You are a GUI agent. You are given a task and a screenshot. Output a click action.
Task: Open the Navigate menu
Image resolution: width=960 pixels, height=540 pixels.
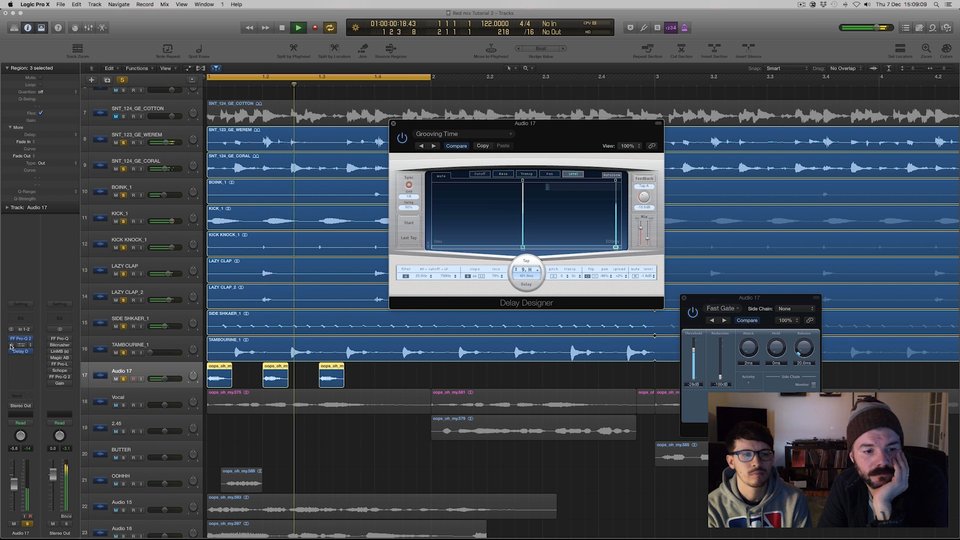[x=119, y=4]
